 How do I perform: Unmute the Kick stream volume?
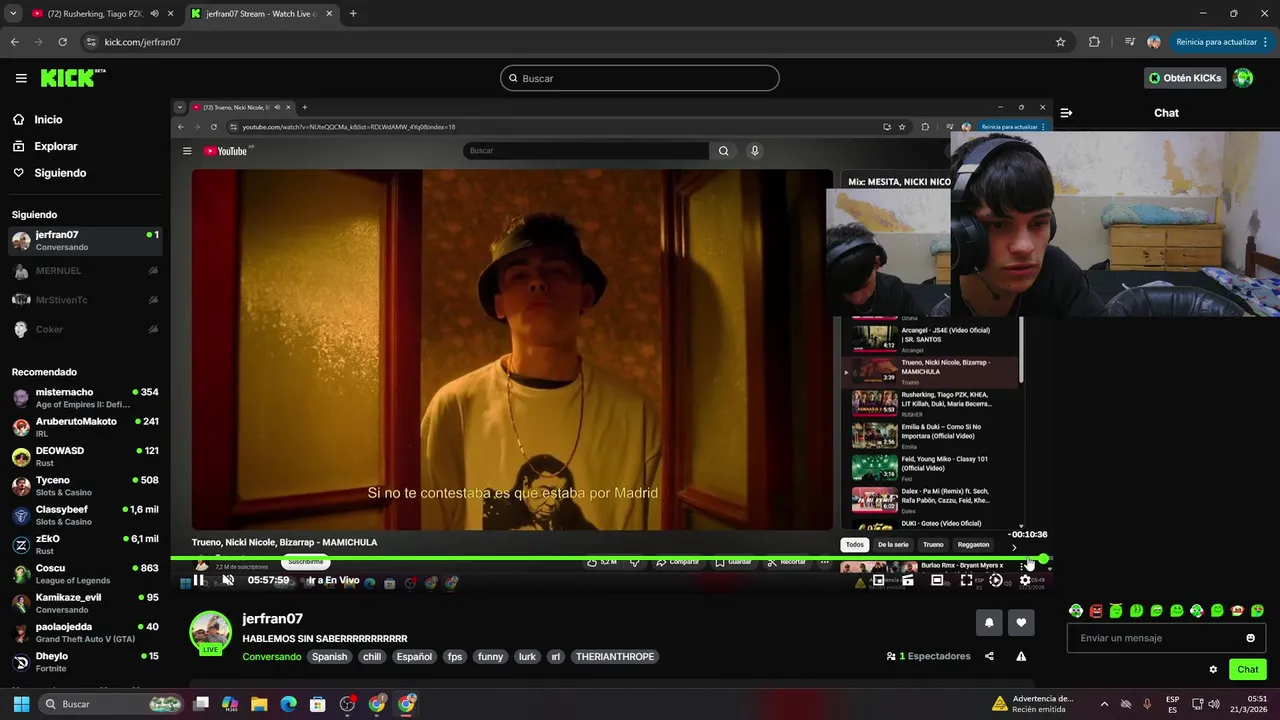coord(228,580)
